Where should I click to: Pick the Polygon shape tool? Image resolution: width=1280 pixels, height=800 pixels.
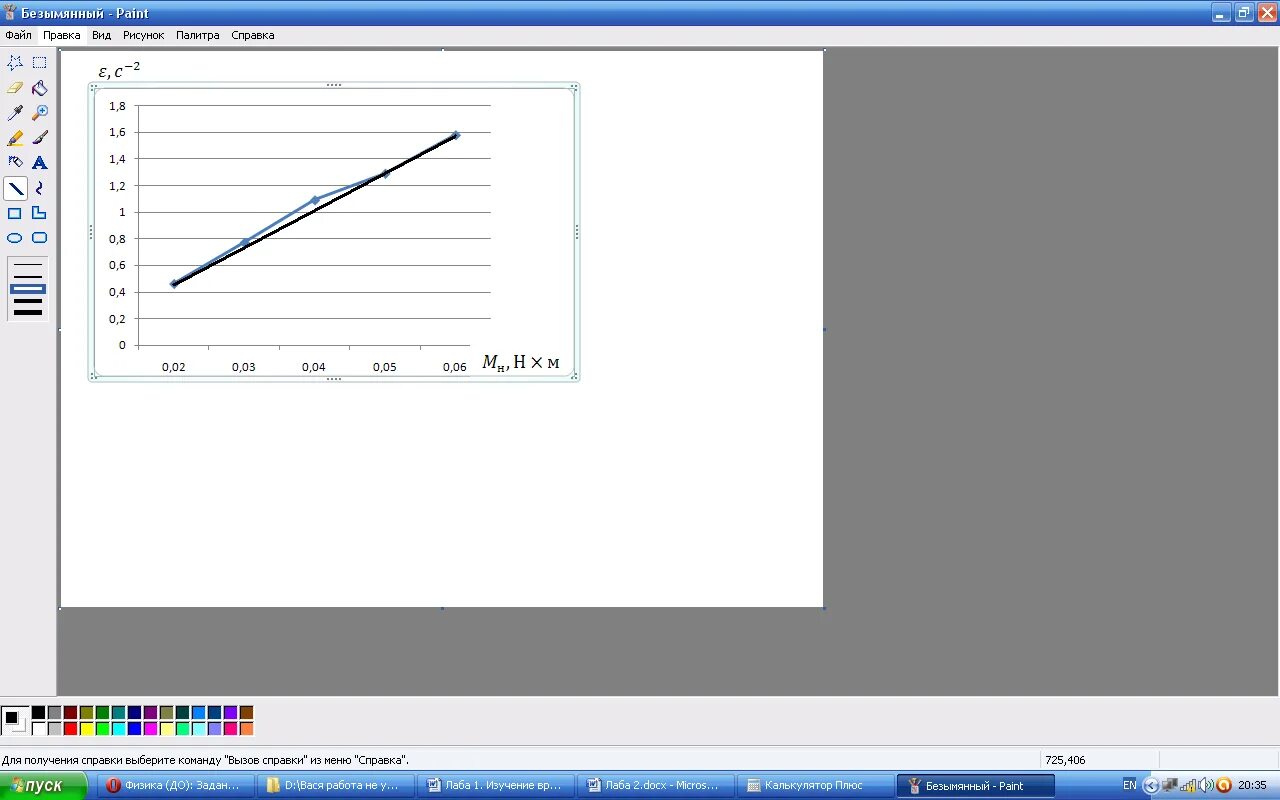point(40,213)
